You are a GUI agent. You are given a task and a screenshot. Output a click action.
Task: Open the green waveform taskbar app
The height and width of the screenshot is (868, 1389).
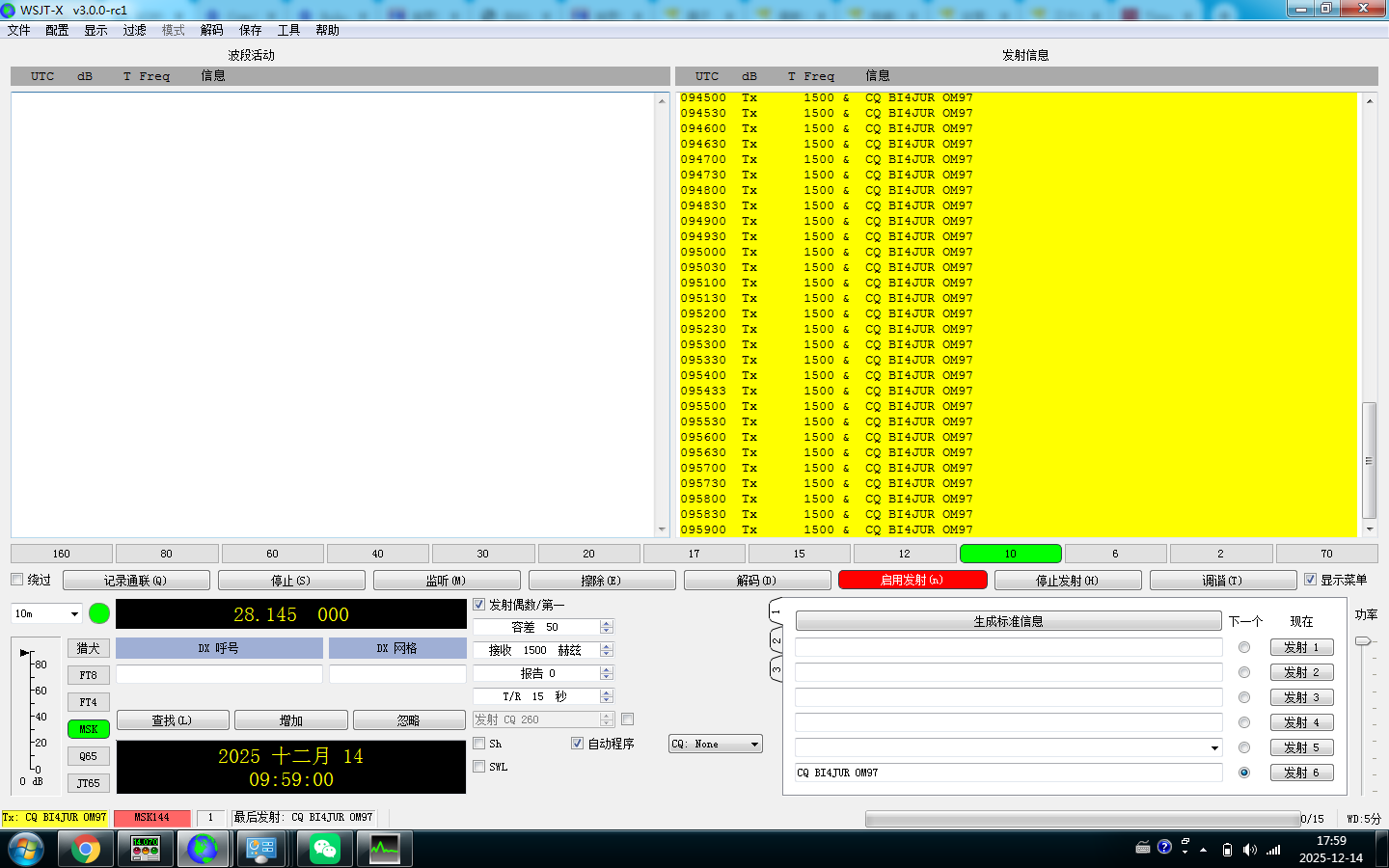[x=384, y=849]
